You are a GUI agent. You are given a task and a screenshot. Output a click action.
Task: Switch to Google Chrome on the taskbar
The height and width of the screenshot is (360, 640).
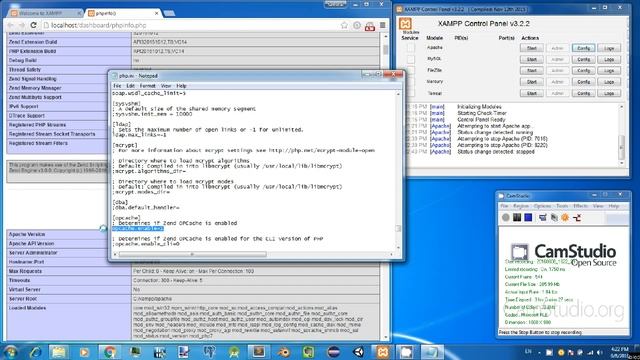[x=109, y=352]
